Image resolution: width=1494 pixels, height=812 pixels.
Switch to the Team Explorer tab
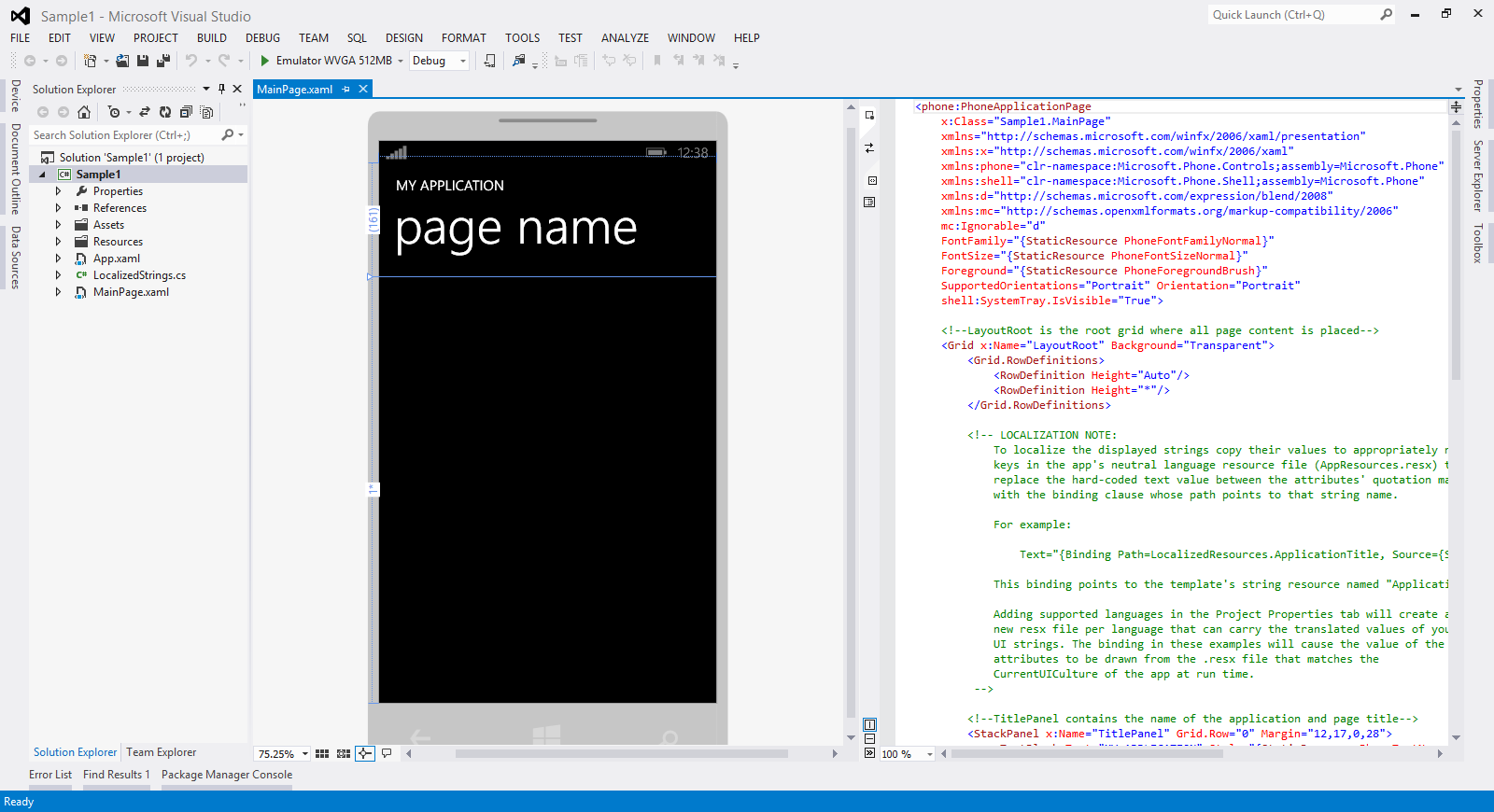pos(162,752)
